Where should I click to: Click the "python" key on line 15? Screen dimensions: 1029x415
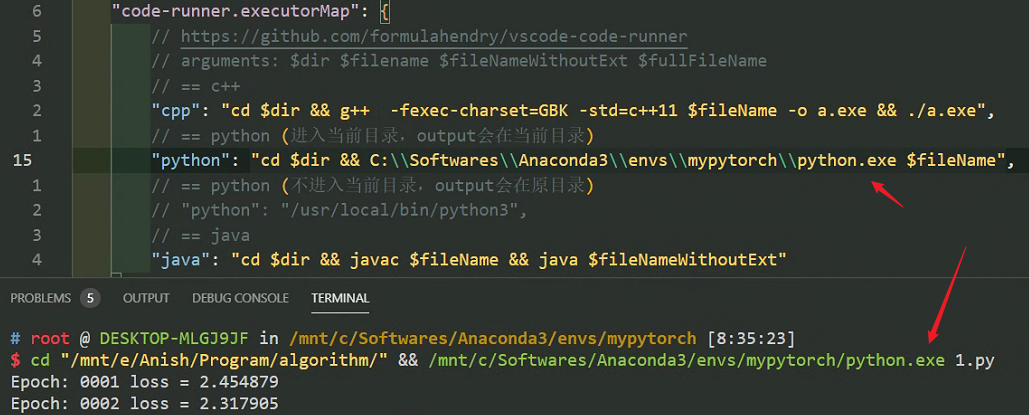coord(190,160)
